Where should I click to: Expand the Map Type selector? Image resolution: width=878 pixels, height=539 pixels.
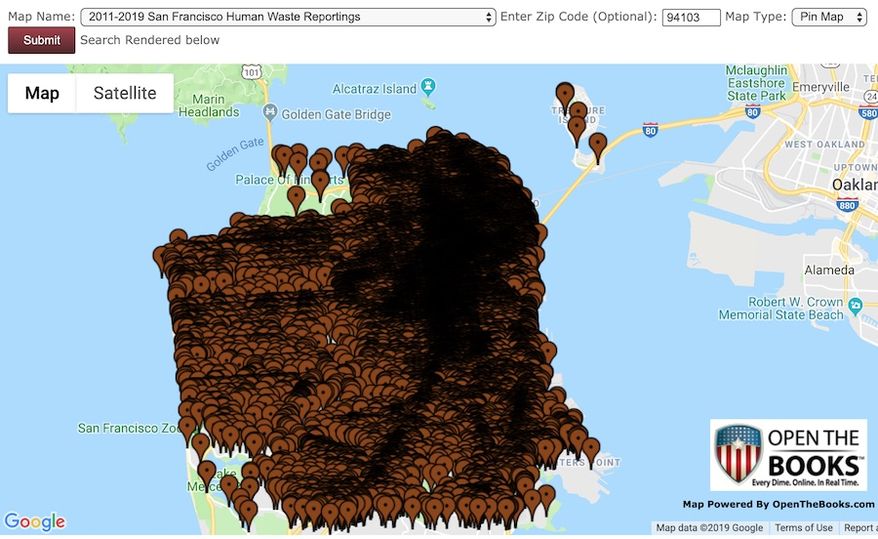[x=828, y=17]
